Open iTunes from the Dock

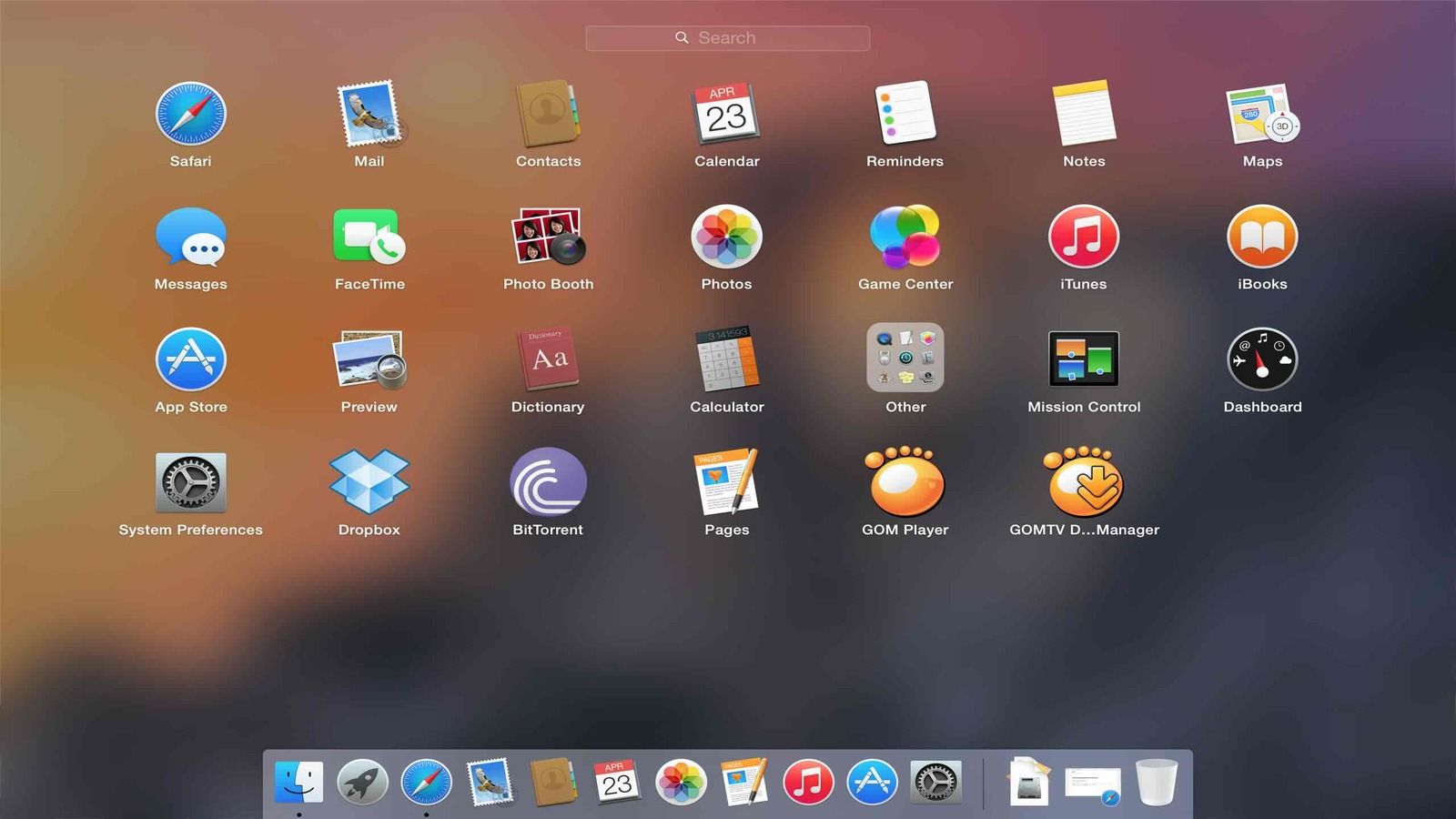[808, 782]
